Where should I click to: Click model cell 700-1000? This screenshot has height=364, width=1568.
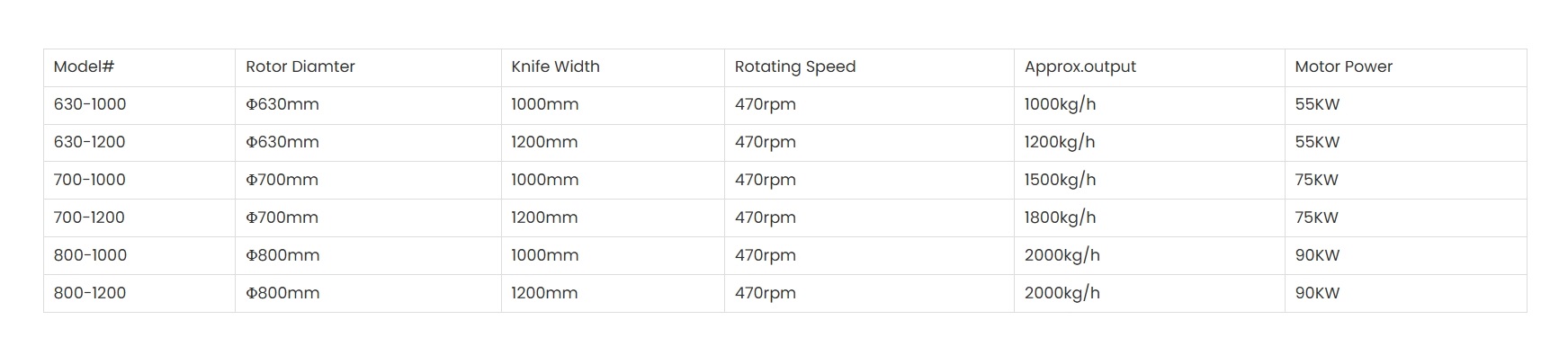(x=139, y=181)
